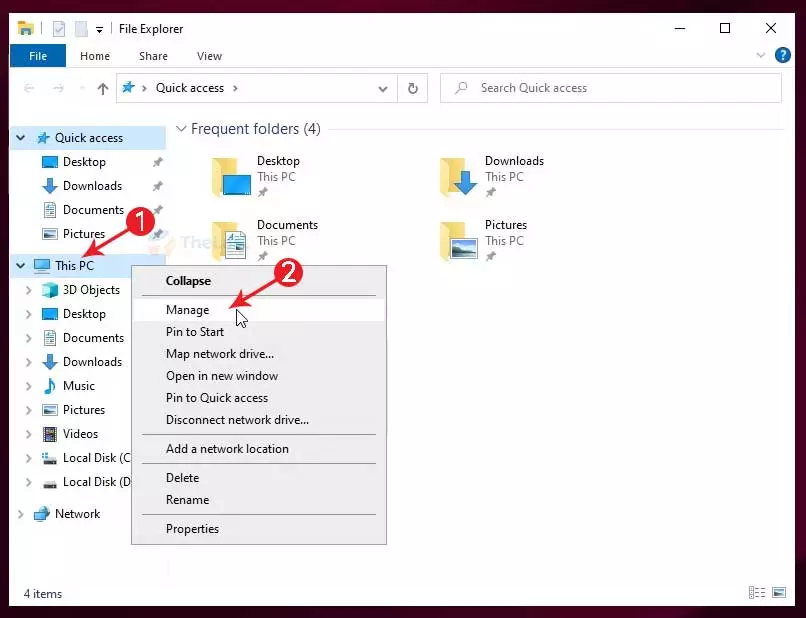This screenshot has height=618, width=806.
Task: Select the Network icon in sidebar
Action: coord(42,514)
